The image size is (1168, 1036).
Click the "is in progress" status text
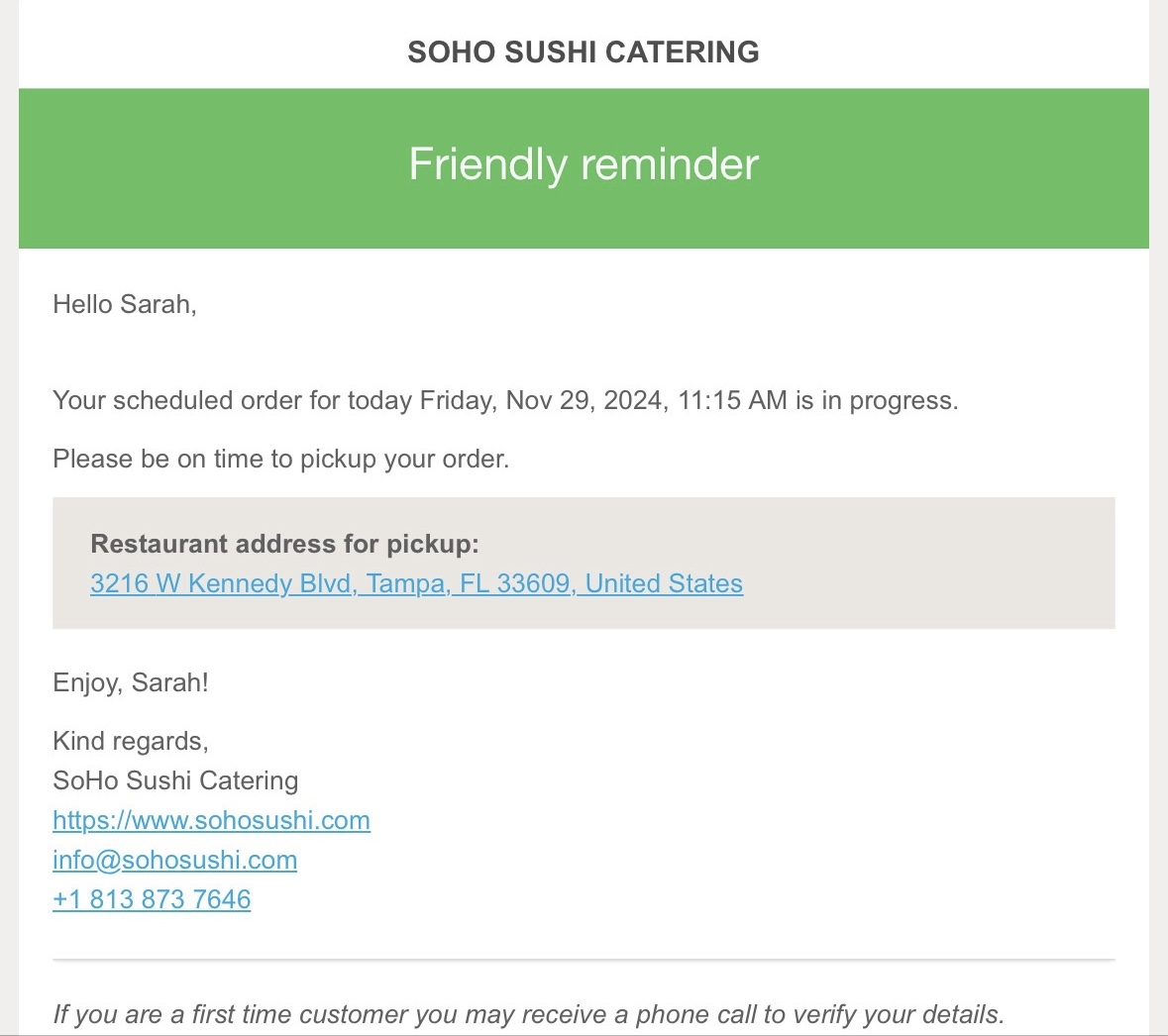pyautogui.click(x=876, y=400)
